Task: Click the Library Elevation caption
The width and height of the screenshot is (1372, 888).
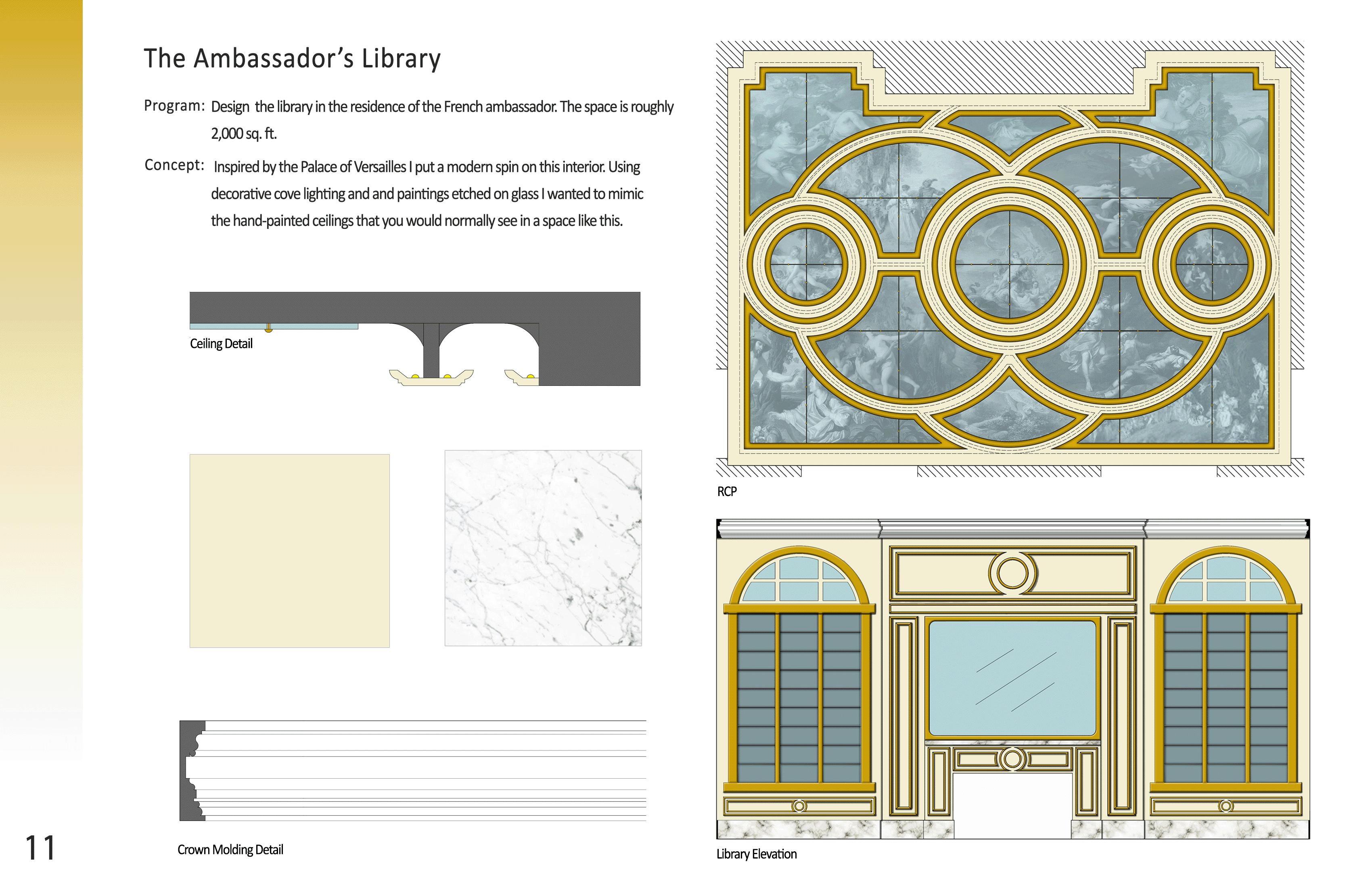Action: (x=756, y=854)
